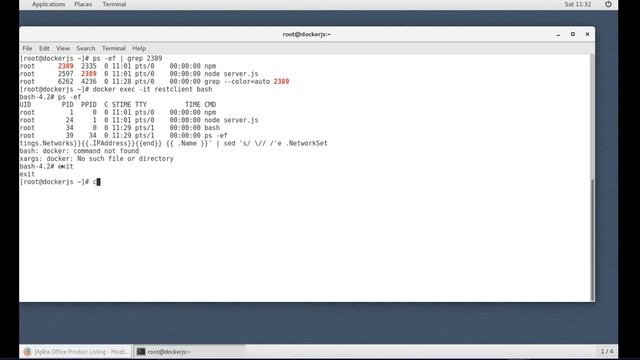Click 'node server.js' in PID 24 row
Image resolution: width=640 pixels, height=360 pixels.
tap(231, 120)
